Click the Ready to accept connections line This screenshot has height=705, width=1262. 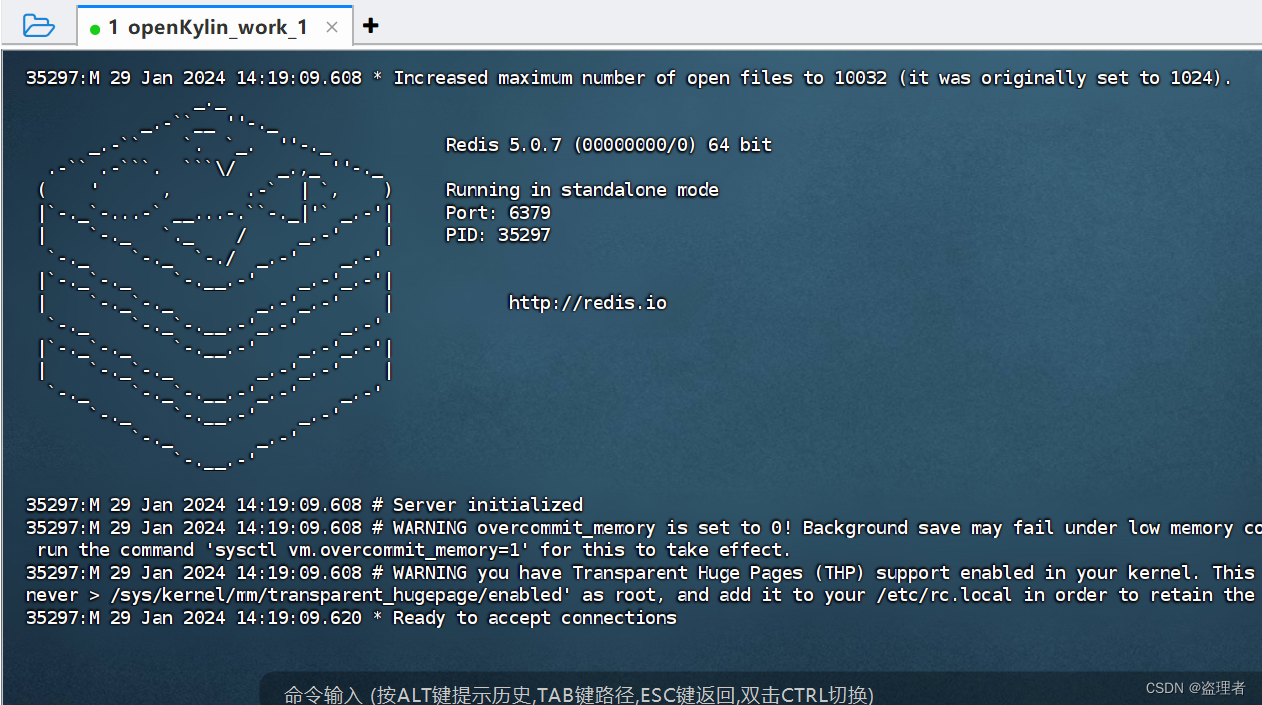click(350, 617)
